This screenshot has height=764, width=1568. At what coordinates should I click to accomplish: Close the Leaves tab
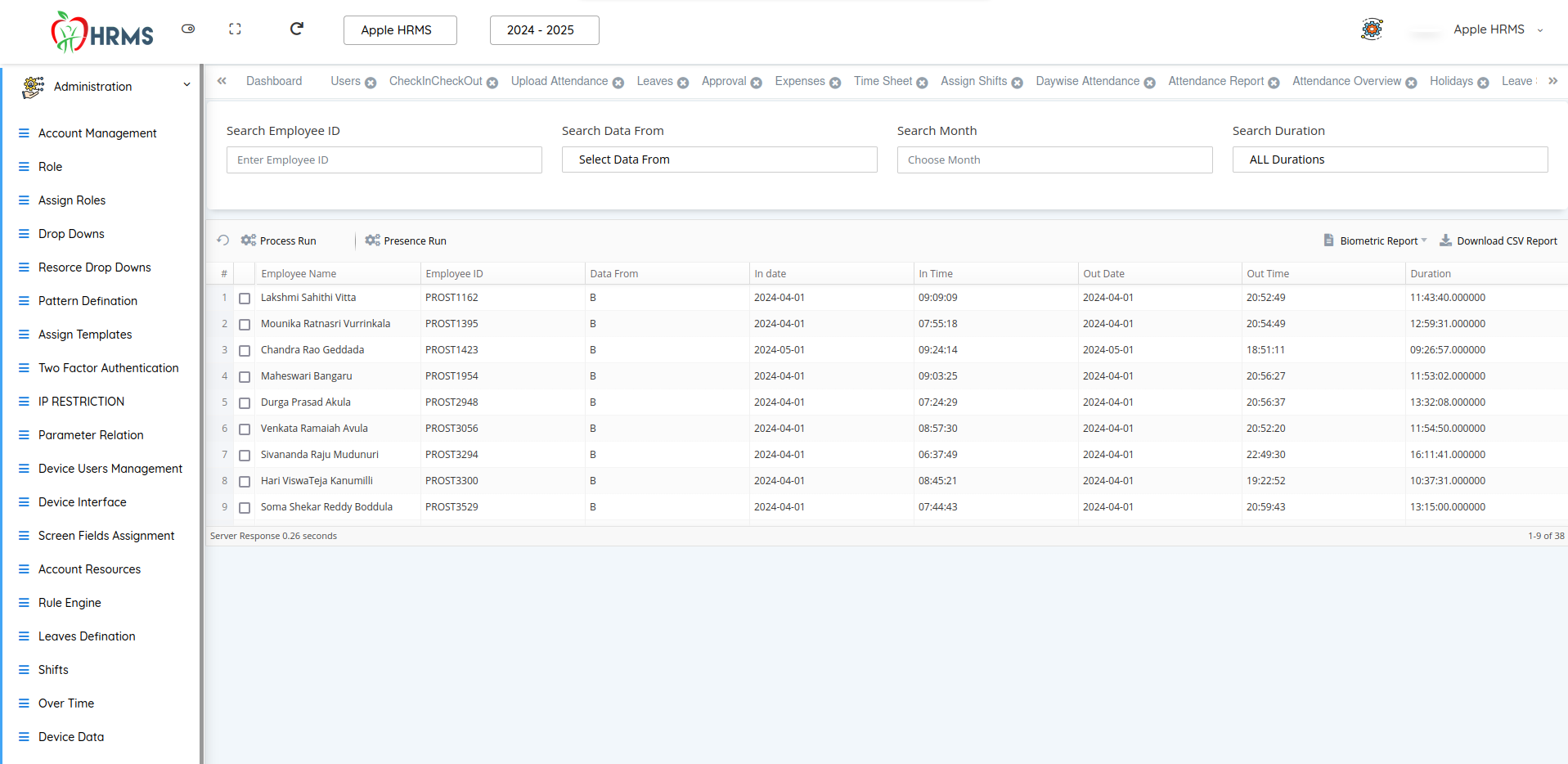tap(683, 83)
